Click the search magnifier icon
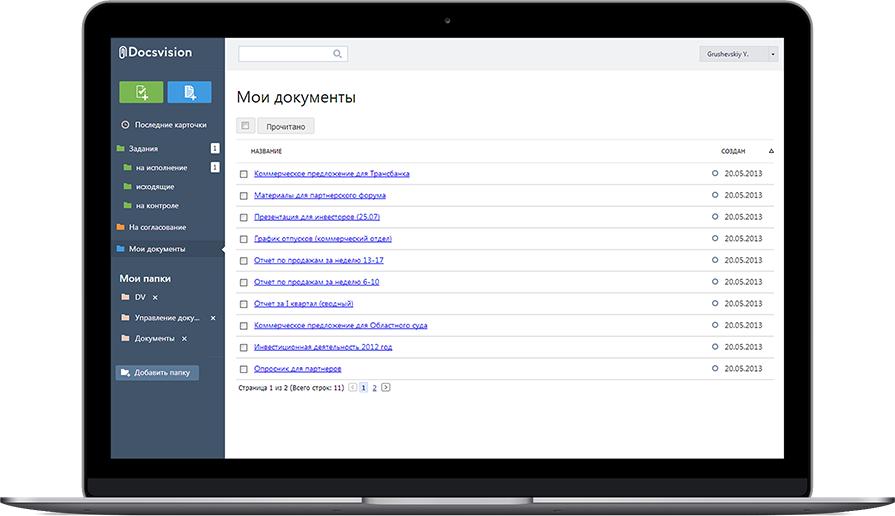 pyautogui.click(x=337, y=54)
